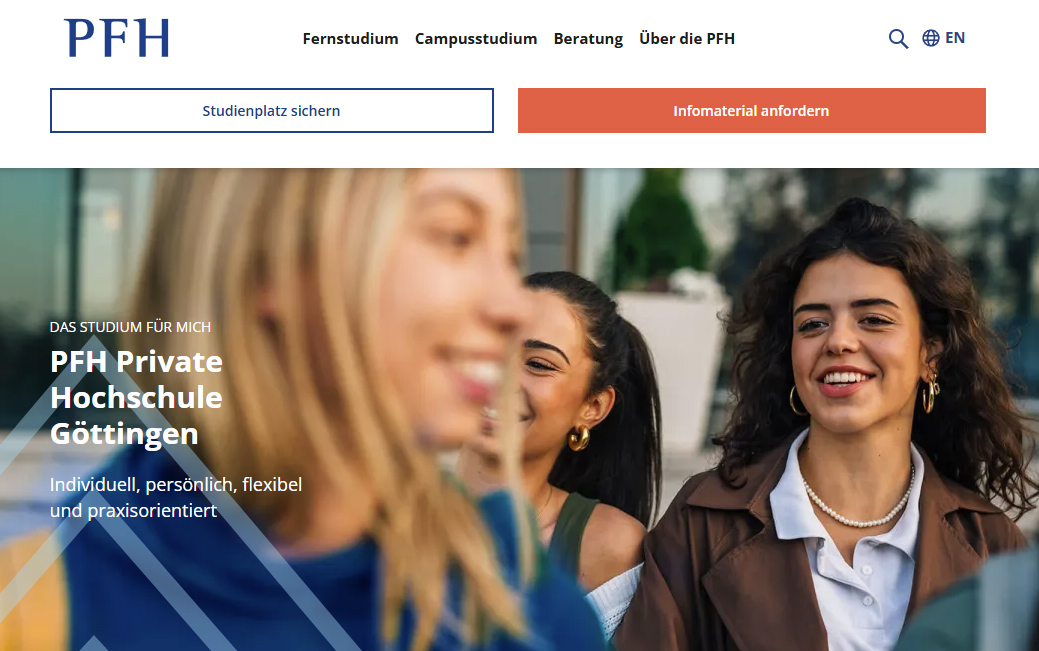The width and height of the screenshot is (1039, 651).
Task: Open the search magnifier icon
Action: point(898,38)
